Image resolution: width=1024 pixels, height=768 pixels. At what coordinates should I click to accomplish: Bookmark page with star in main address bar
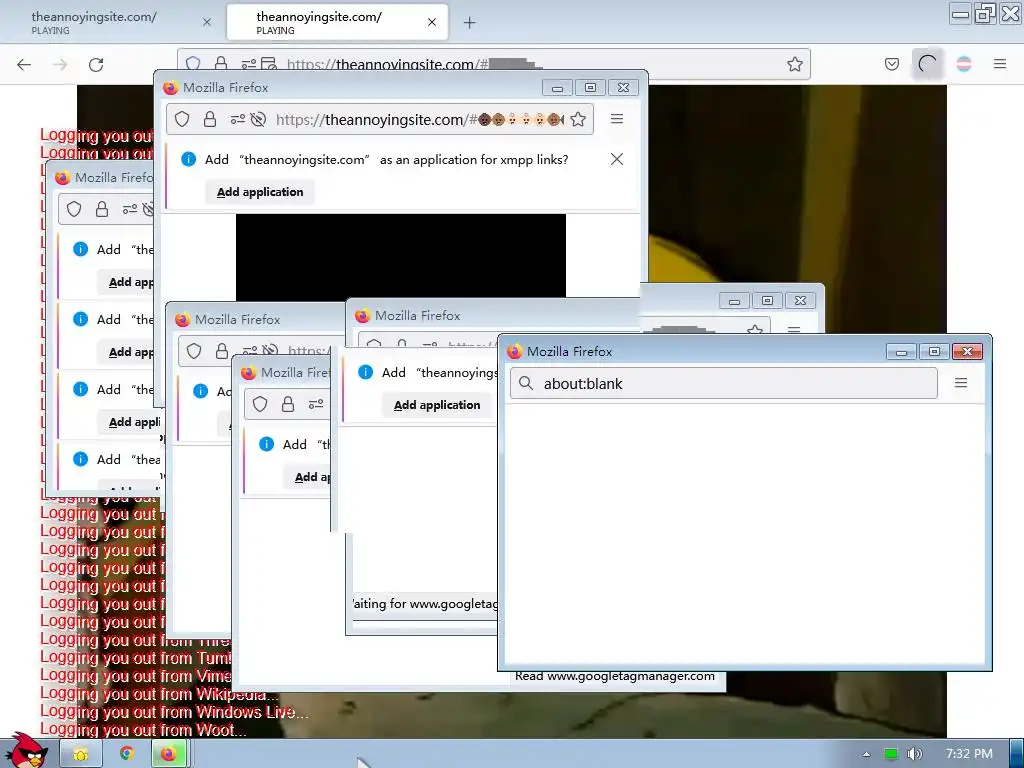pos(794,64)
